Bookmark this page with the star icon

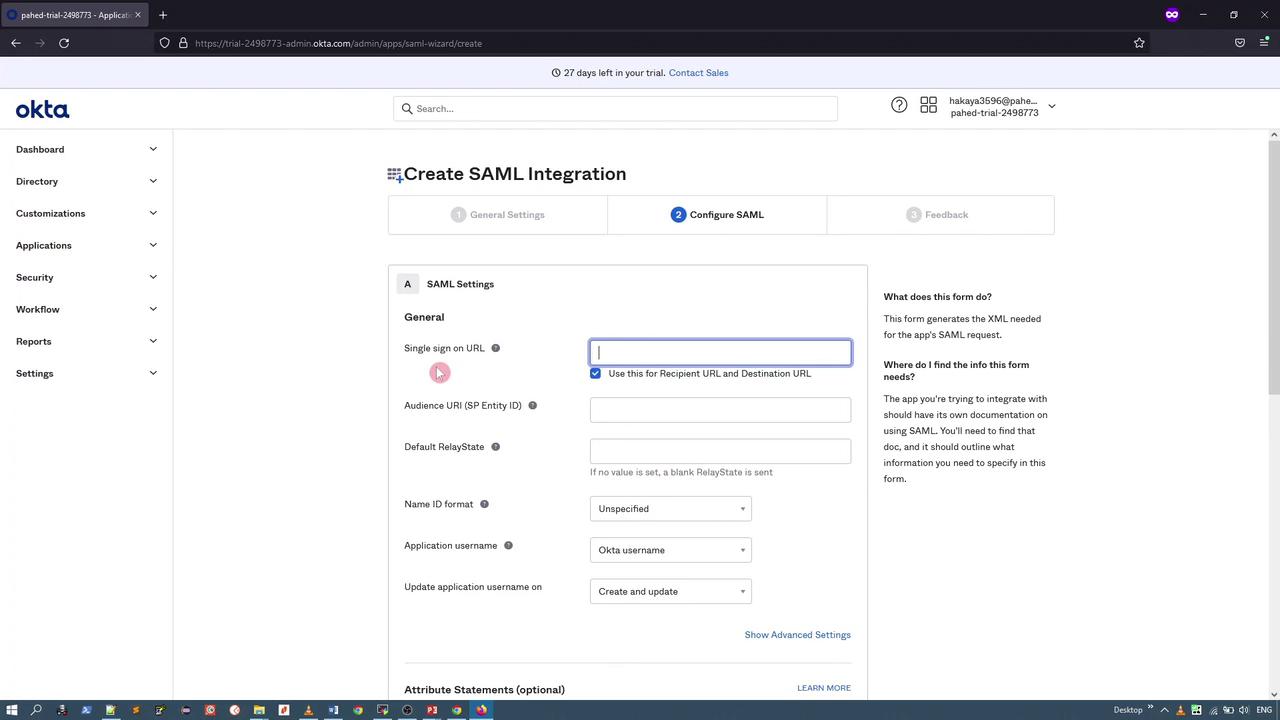point(1139,43)
